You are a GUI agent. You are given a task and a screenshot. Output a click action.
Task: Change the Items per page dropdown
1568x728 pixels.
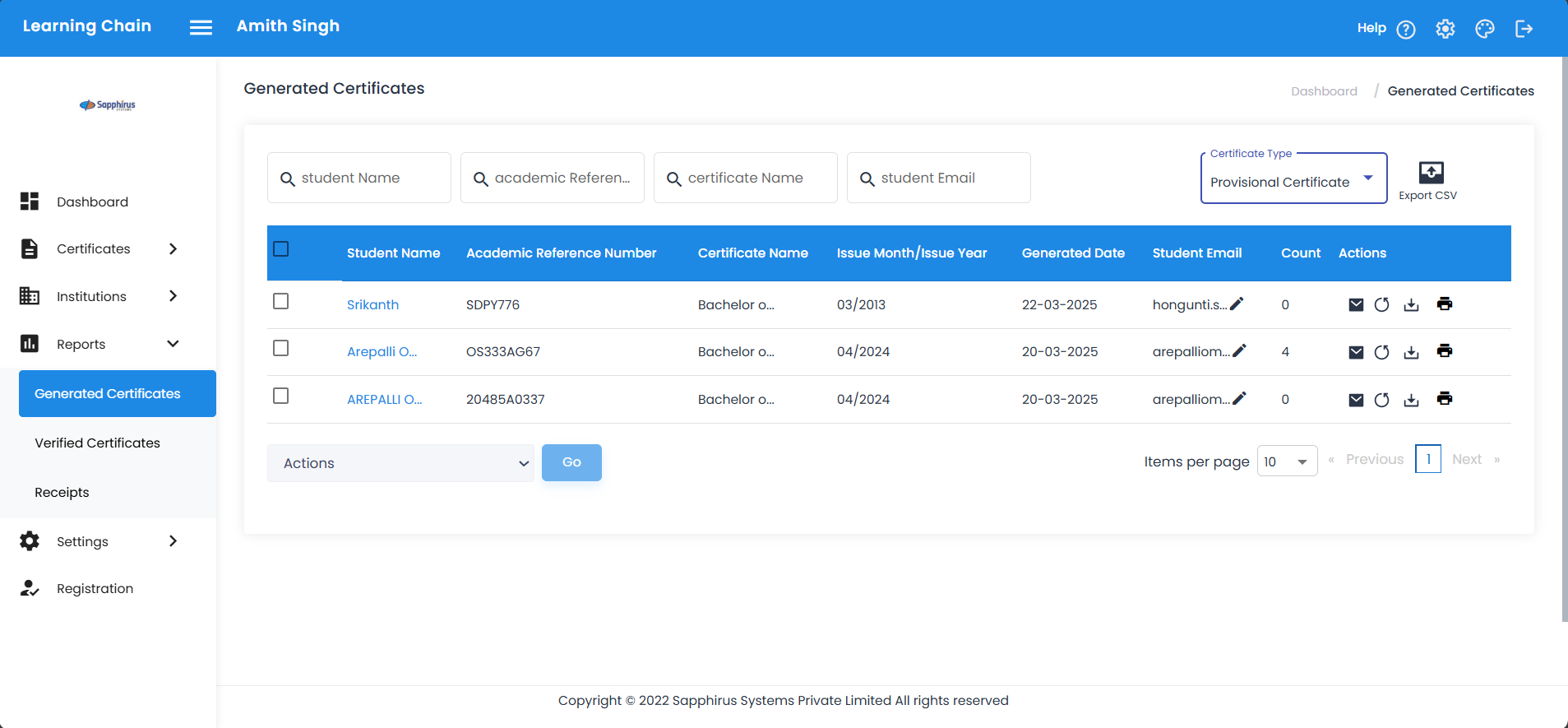[x=1286, y=461]
